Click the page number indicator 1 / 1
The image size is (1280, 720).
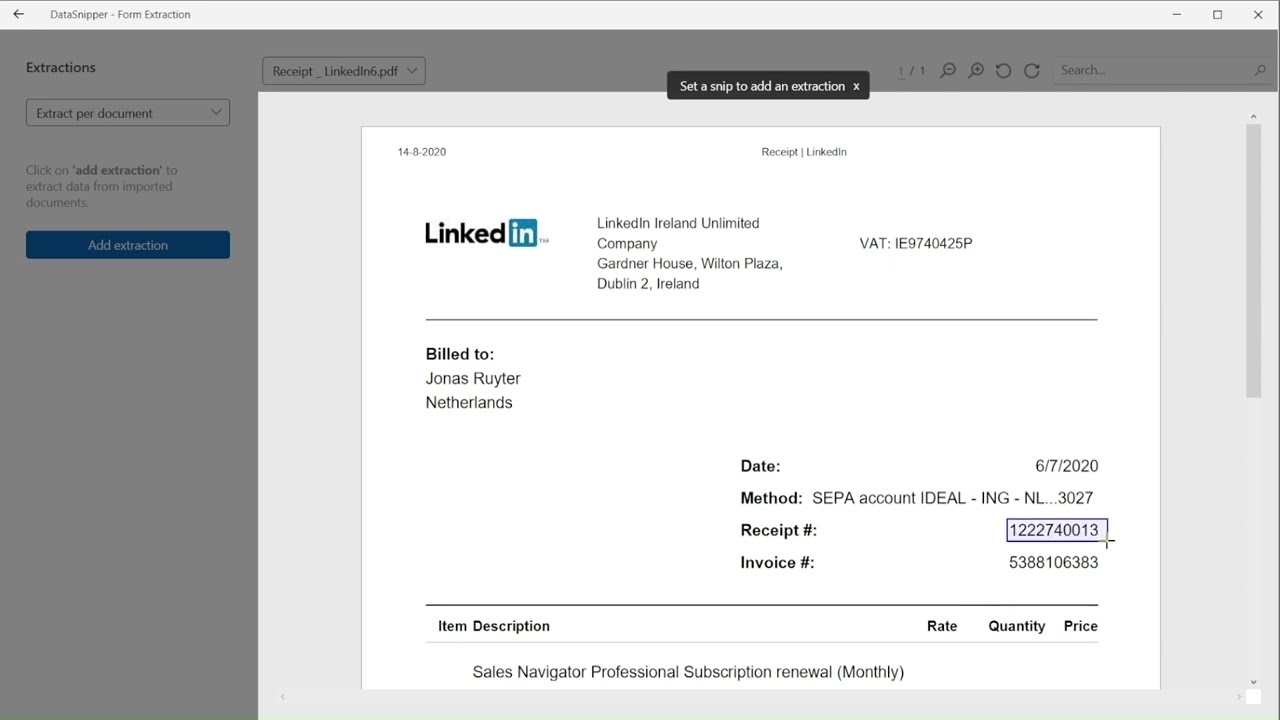click(911, 71)
